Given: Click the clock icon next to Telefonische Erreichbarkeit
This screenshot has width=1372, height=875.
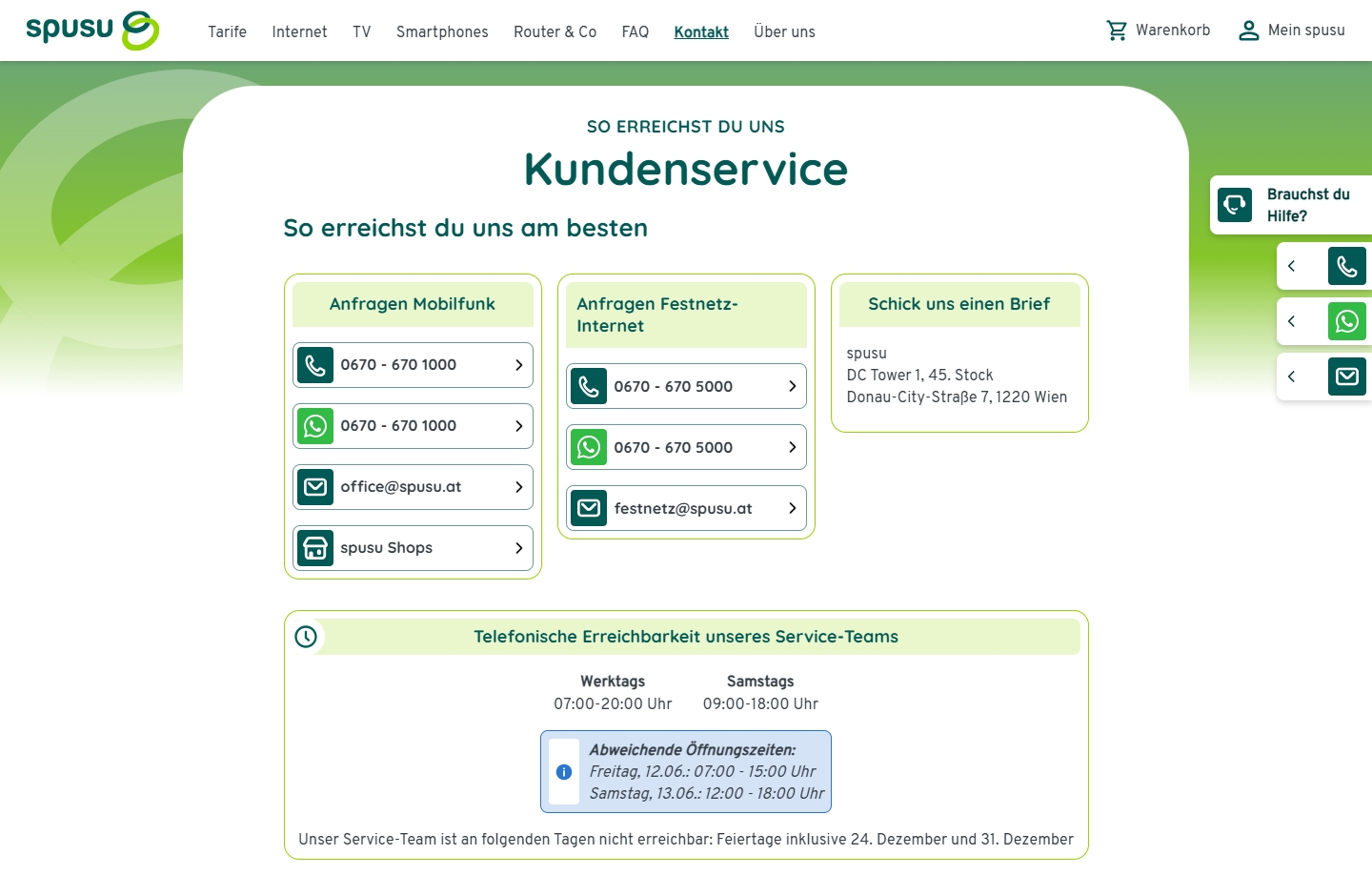Looking at the screenshot, I should (306, 637).
